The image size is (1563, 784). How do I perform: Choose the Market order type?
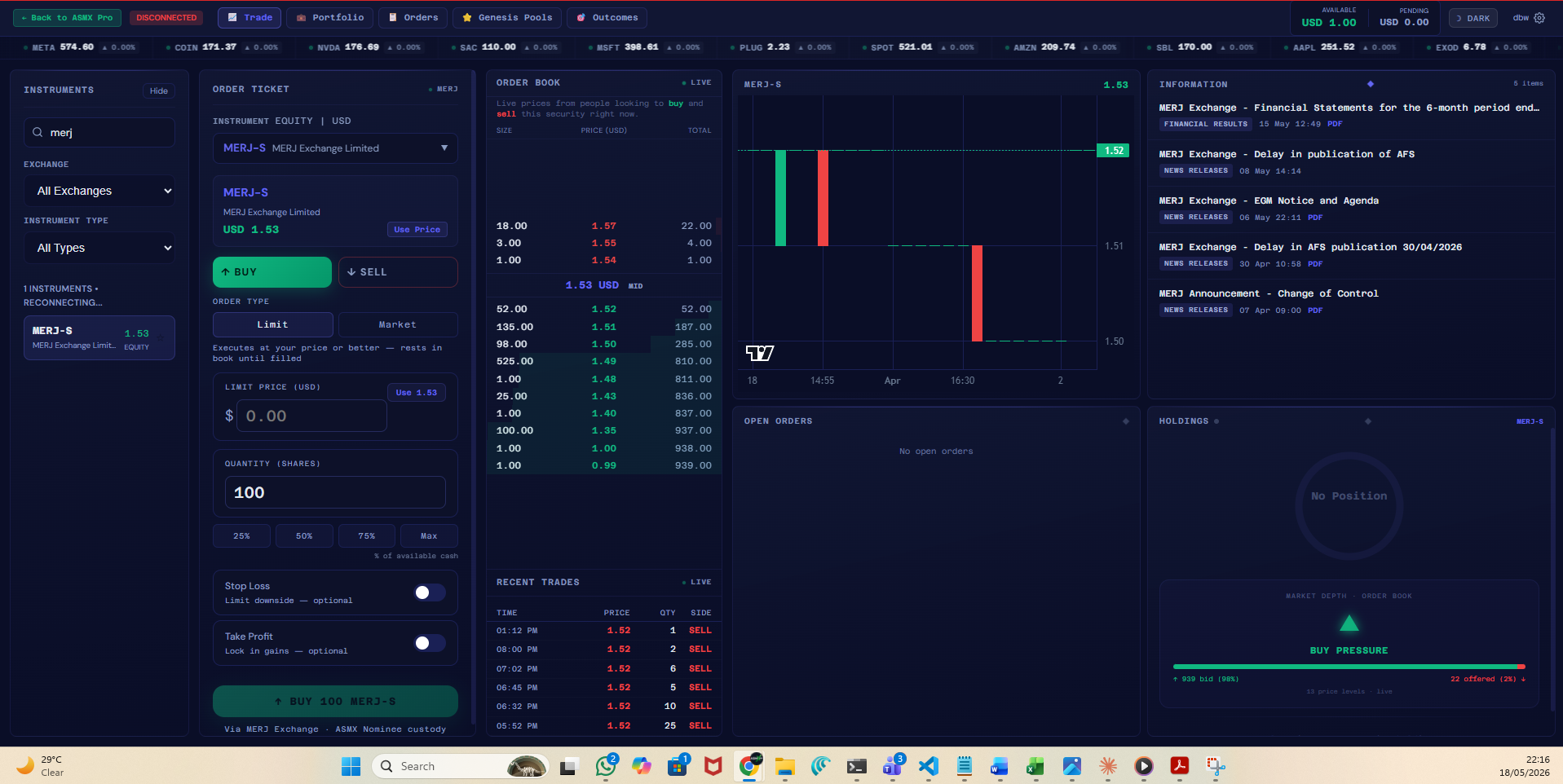tap(398, 324)
